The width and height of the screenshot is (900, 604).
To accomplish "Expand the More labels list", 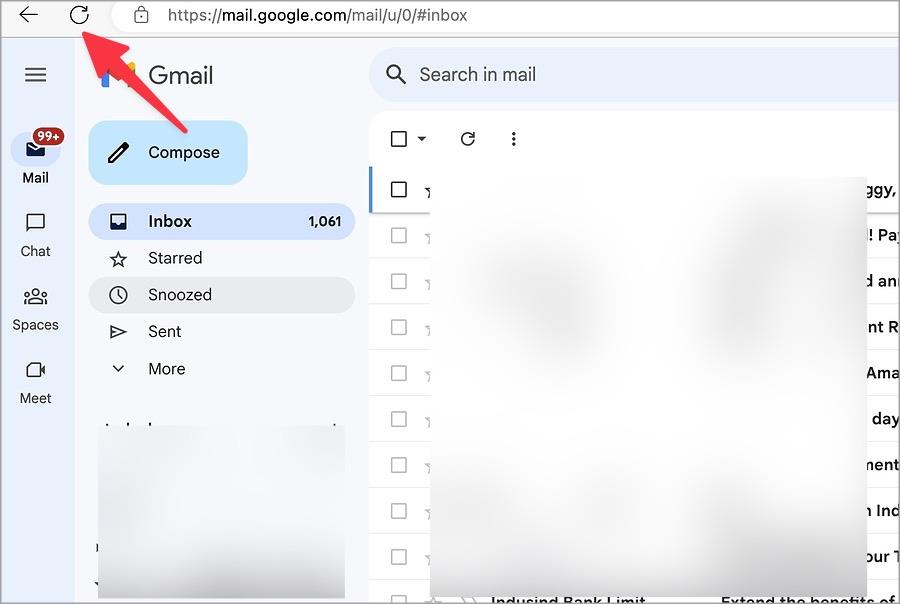I will coord(222,369).
